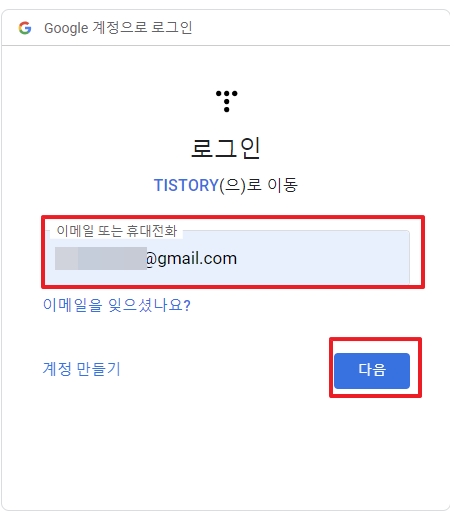Click the Google G logo
This screenshot has height=512, width=450.
click(x=25, y=28)
